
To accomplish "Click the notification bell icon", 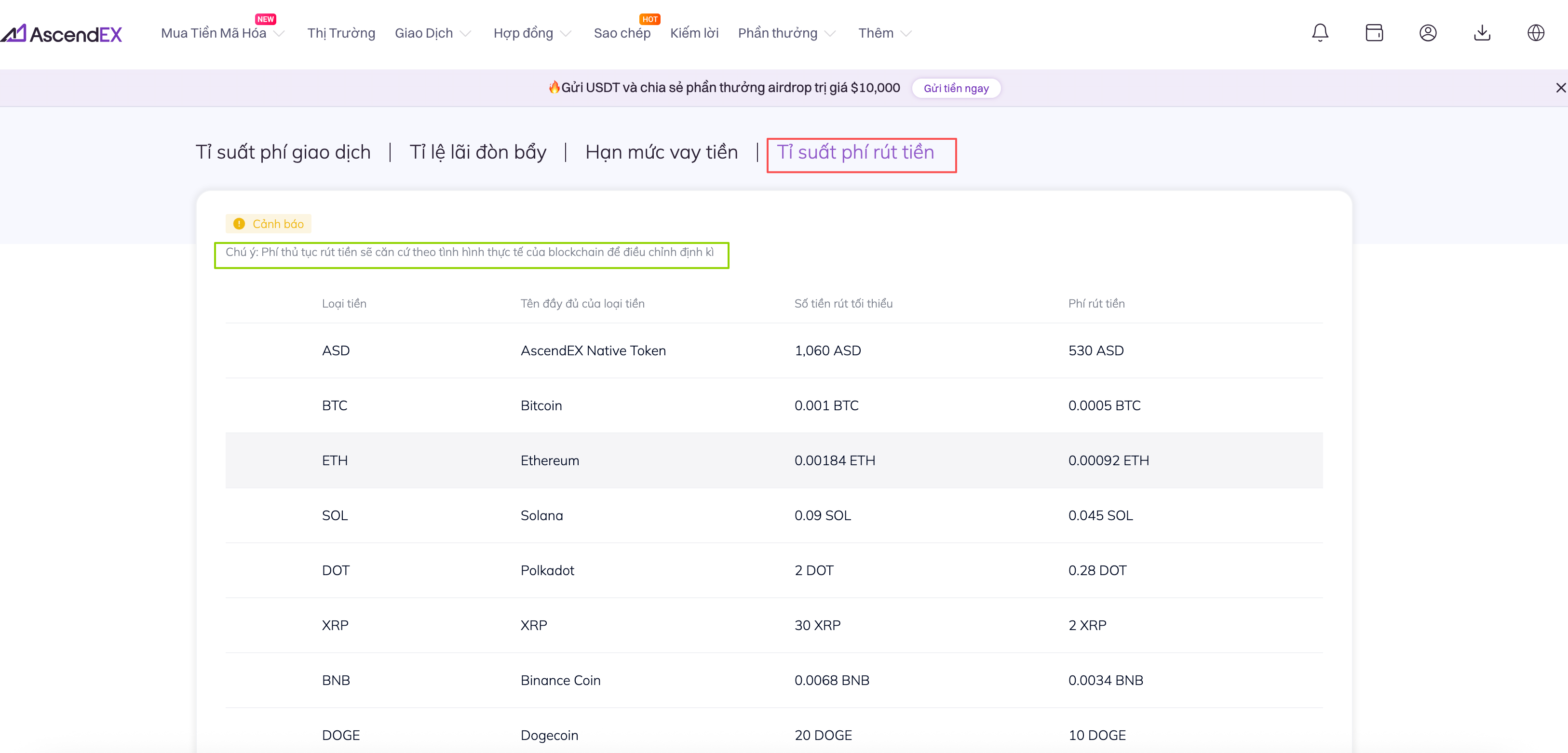I will [1320, 33].
